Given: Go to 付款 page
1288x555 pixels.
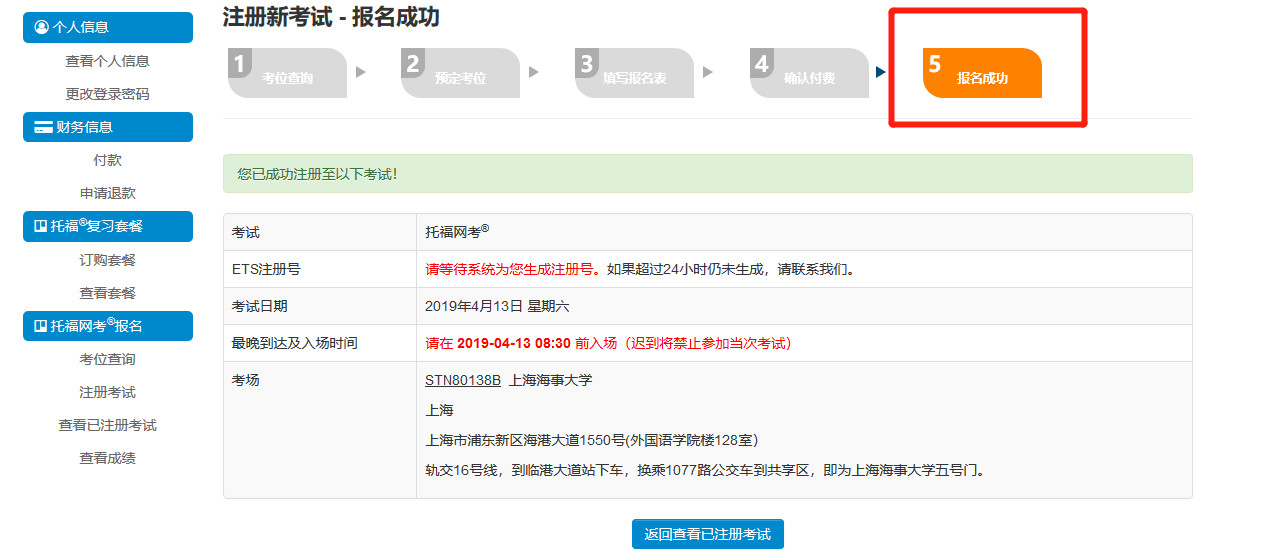Looking at the screenshot, I should tap(108, 160).
